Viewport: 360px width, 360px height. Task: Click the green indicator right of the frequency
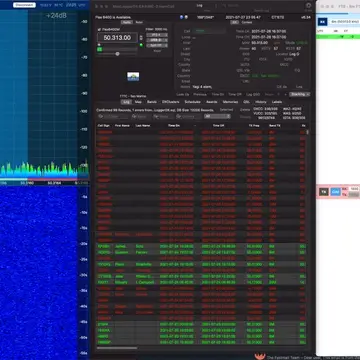pos(141,45)
